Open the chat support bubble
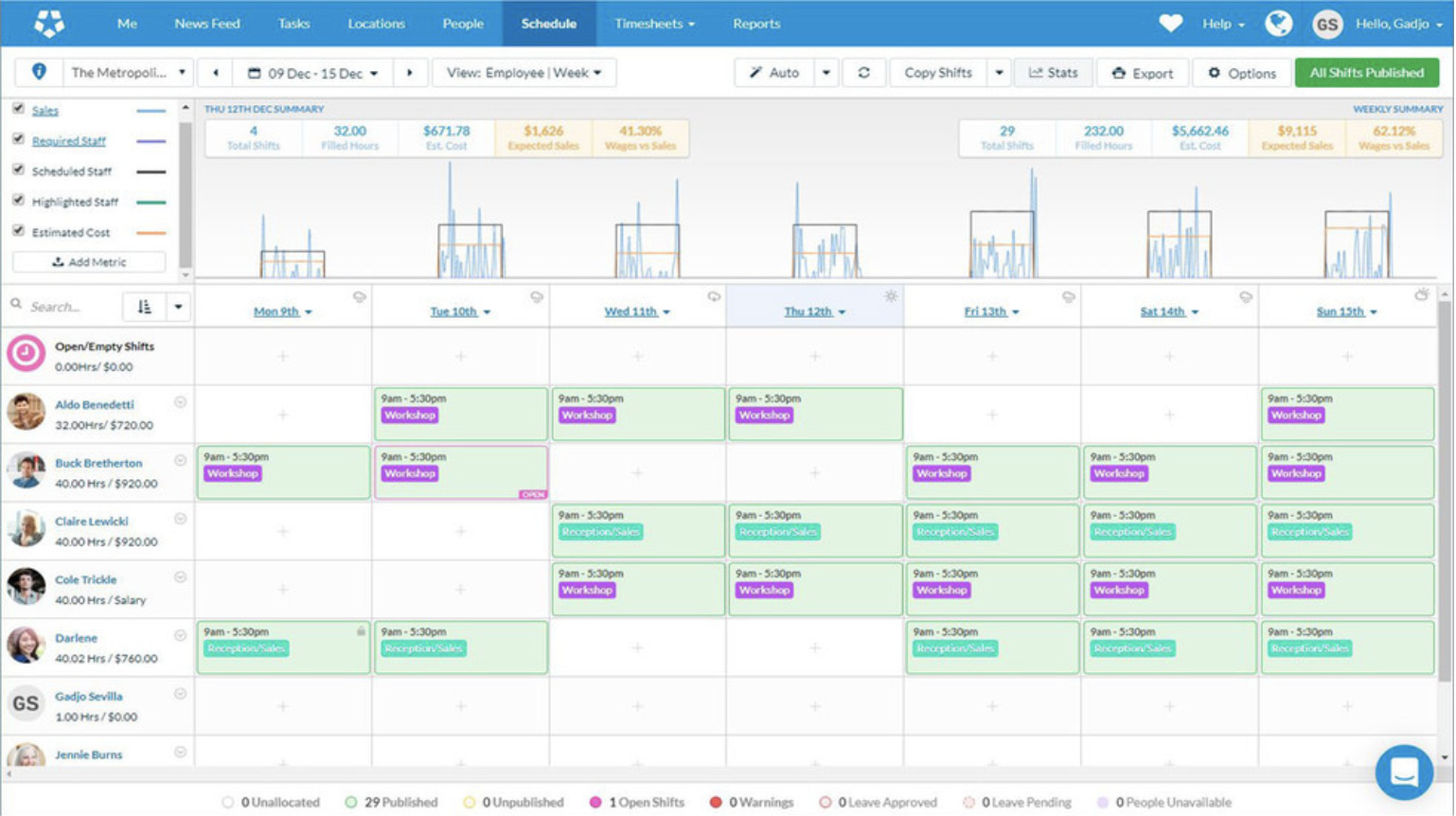1456x816 pixels. click(x=1403, y=772)
